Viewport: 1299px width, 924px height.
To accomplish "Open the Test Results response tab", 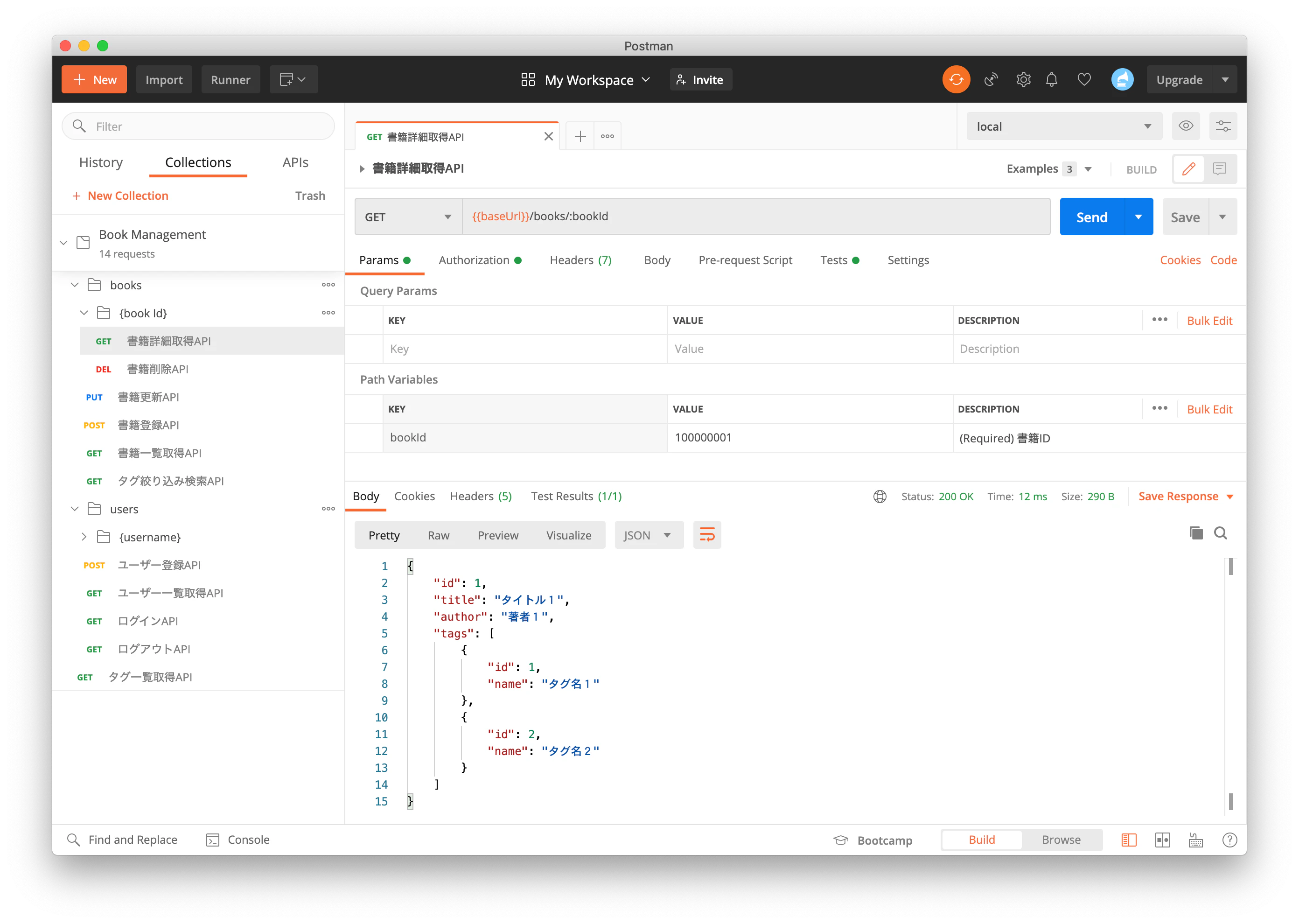I will click(x=576, y=497).
